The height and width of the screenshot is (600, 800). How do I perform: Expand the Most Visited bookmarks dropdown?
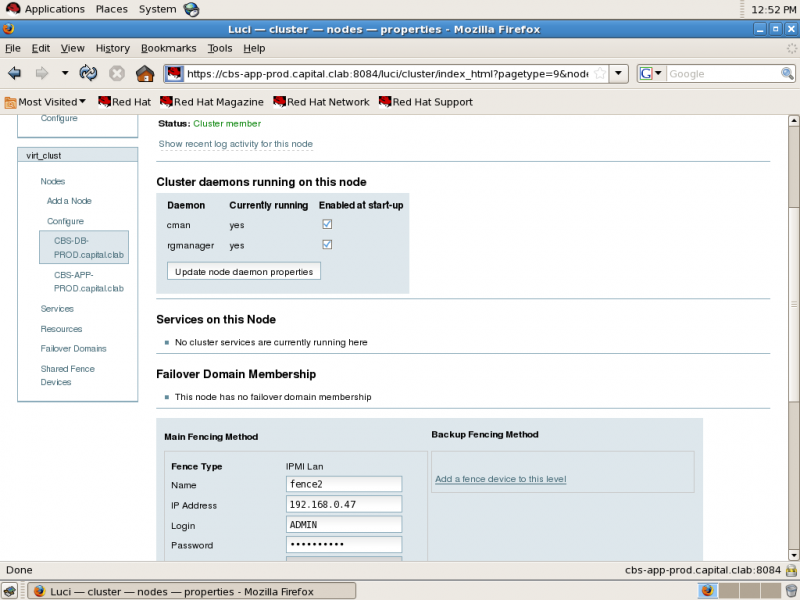coord(45,102)
